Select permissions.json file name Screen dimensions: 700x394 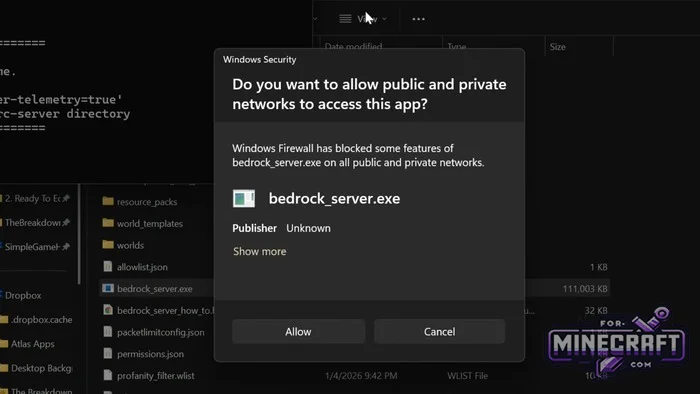pos(150,354)
